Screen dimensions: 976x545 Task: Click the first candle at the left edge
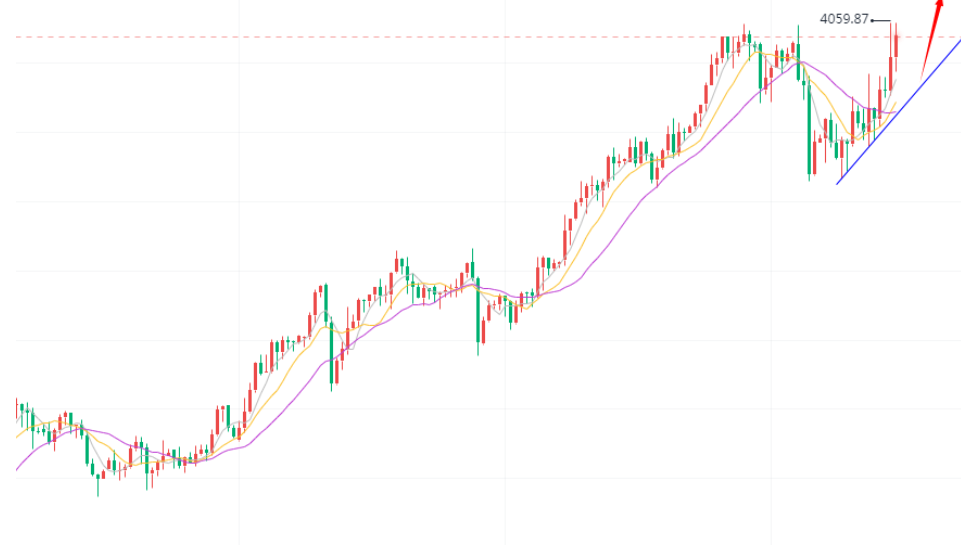(17, 407)
